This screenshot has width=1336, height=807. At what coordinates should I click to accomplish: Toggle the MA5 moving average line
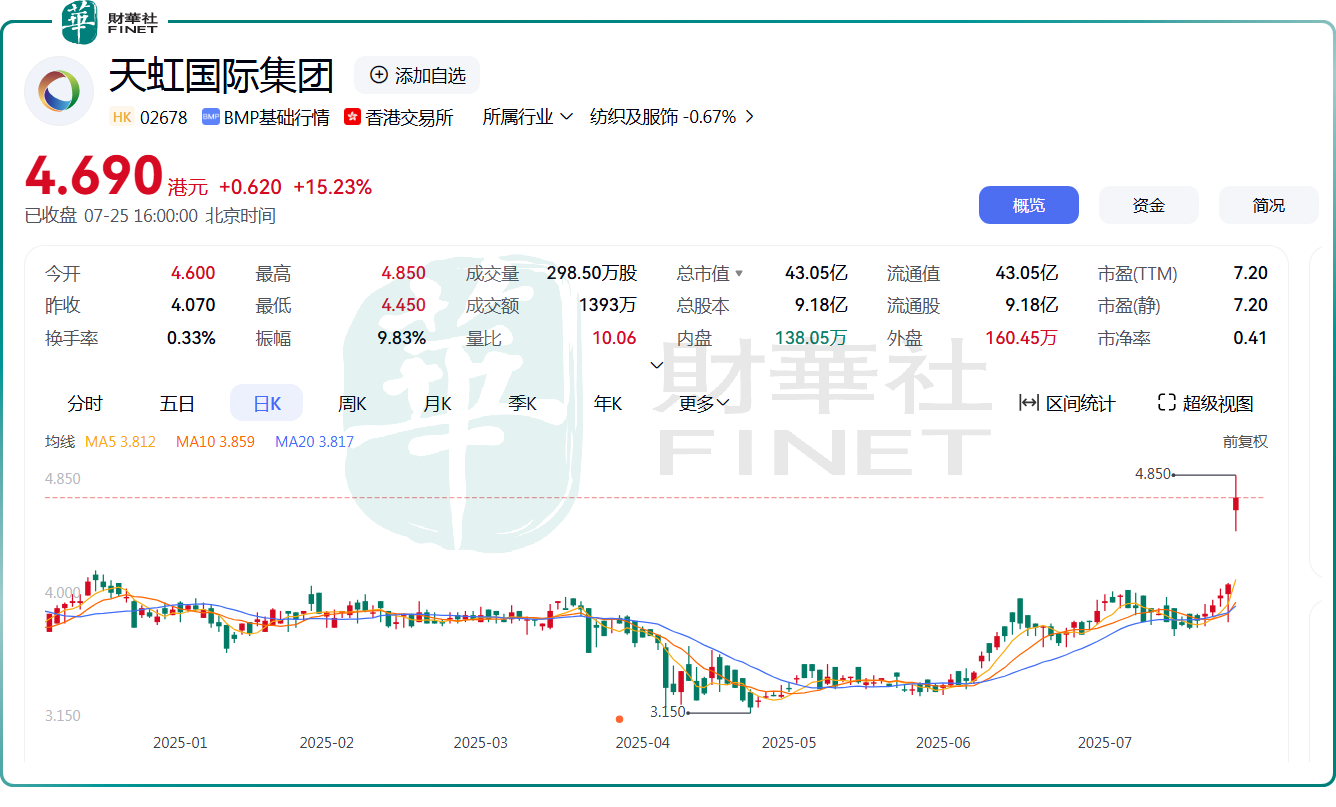click(x=120, y=441)
